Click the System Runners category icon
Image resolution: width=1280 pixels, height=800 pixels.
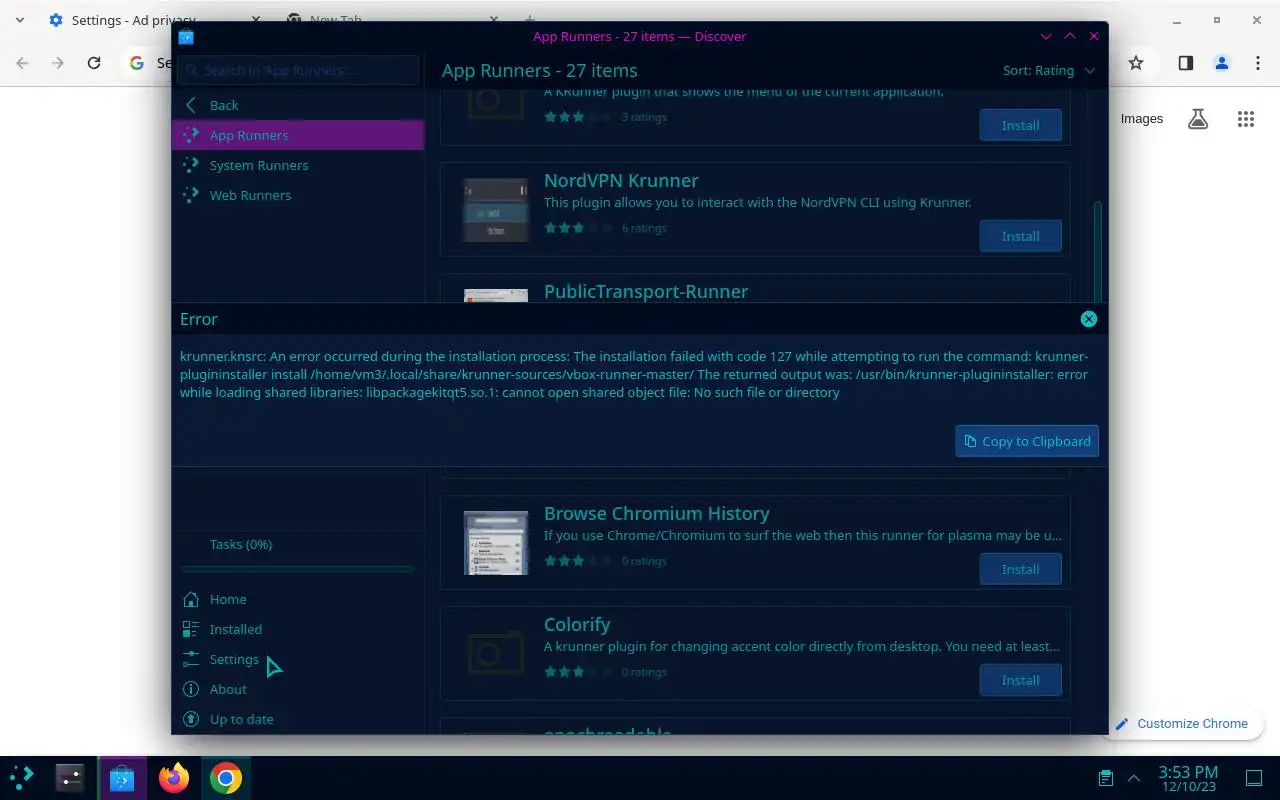[191, 165]
